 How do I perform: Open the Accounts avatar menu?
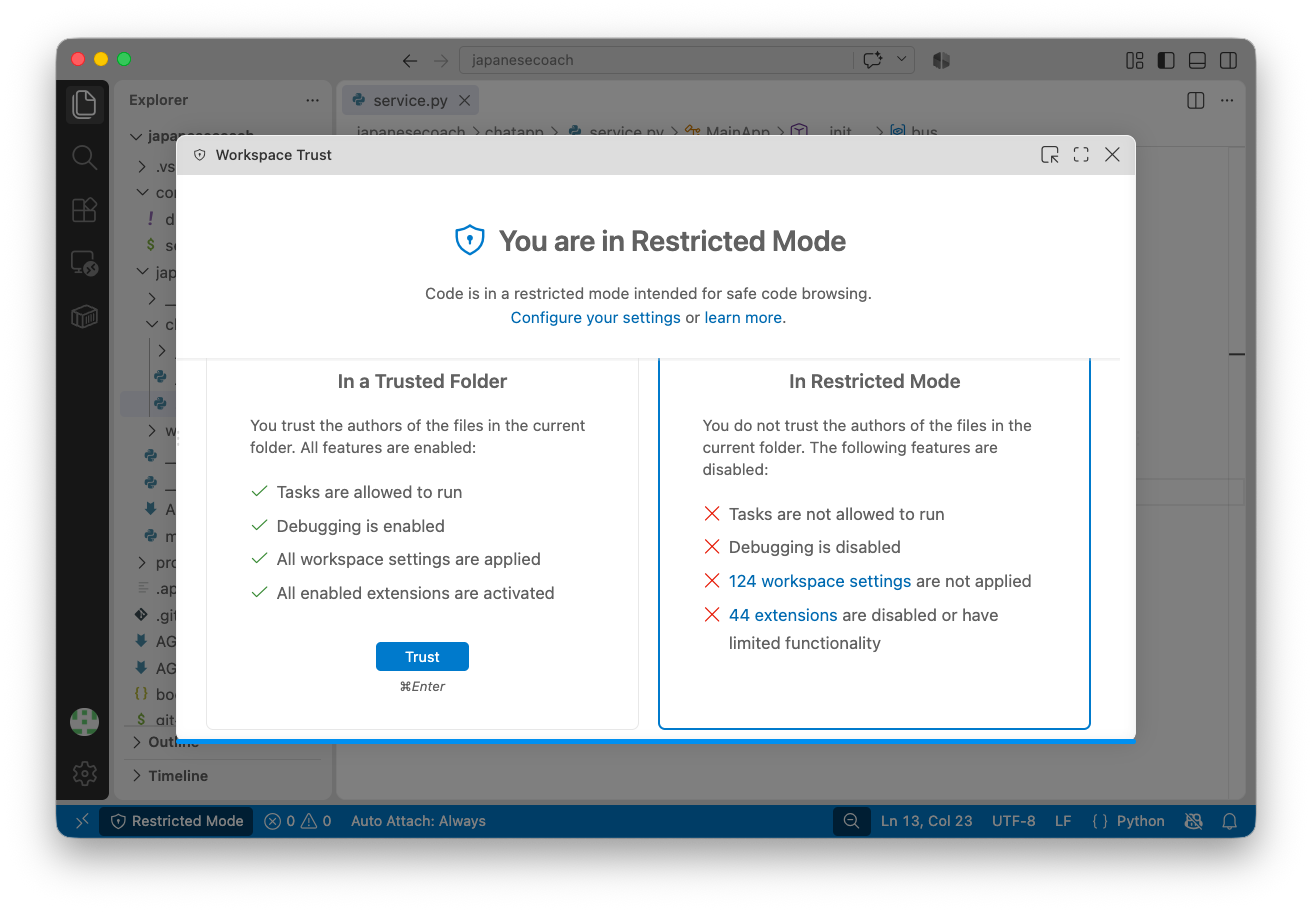[x=85, y=721]
